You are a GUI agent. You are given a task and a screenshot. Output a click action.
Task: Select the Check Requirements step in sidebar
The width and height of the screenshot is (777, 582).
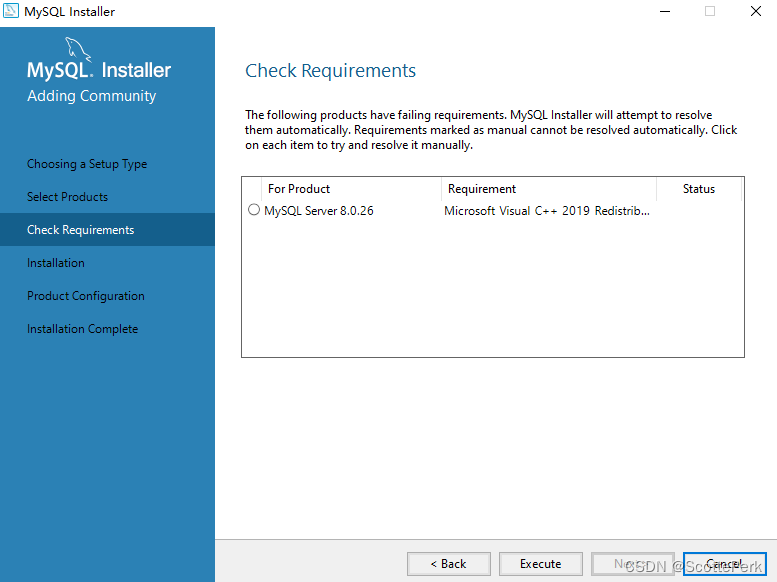pos(108,230)
